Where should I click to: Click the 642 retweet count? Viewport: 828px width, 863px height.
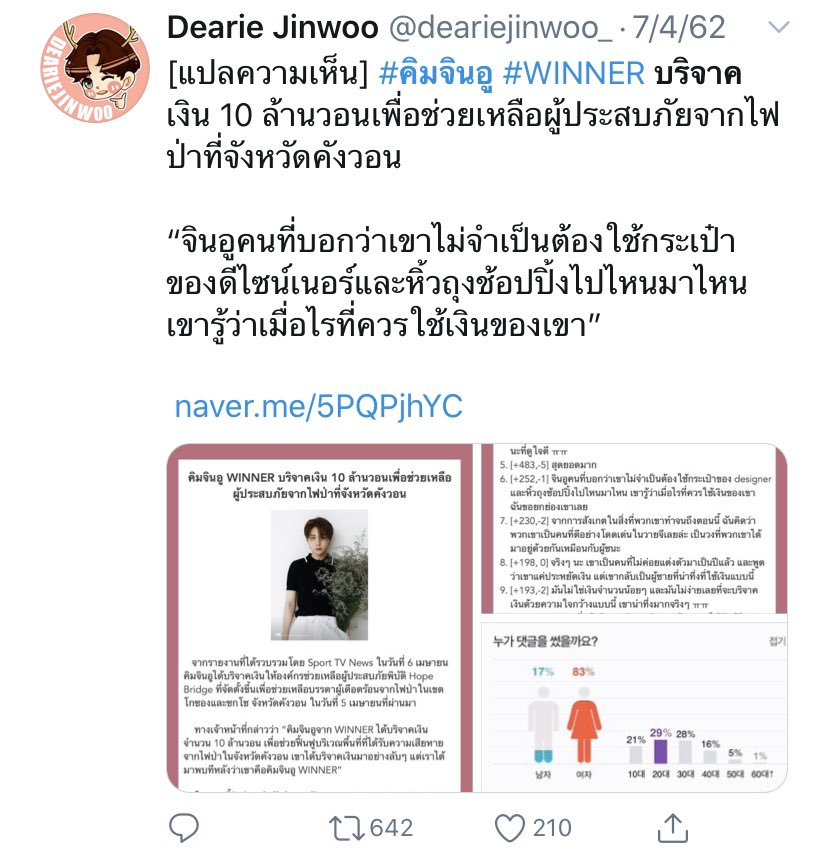[391, 828]
